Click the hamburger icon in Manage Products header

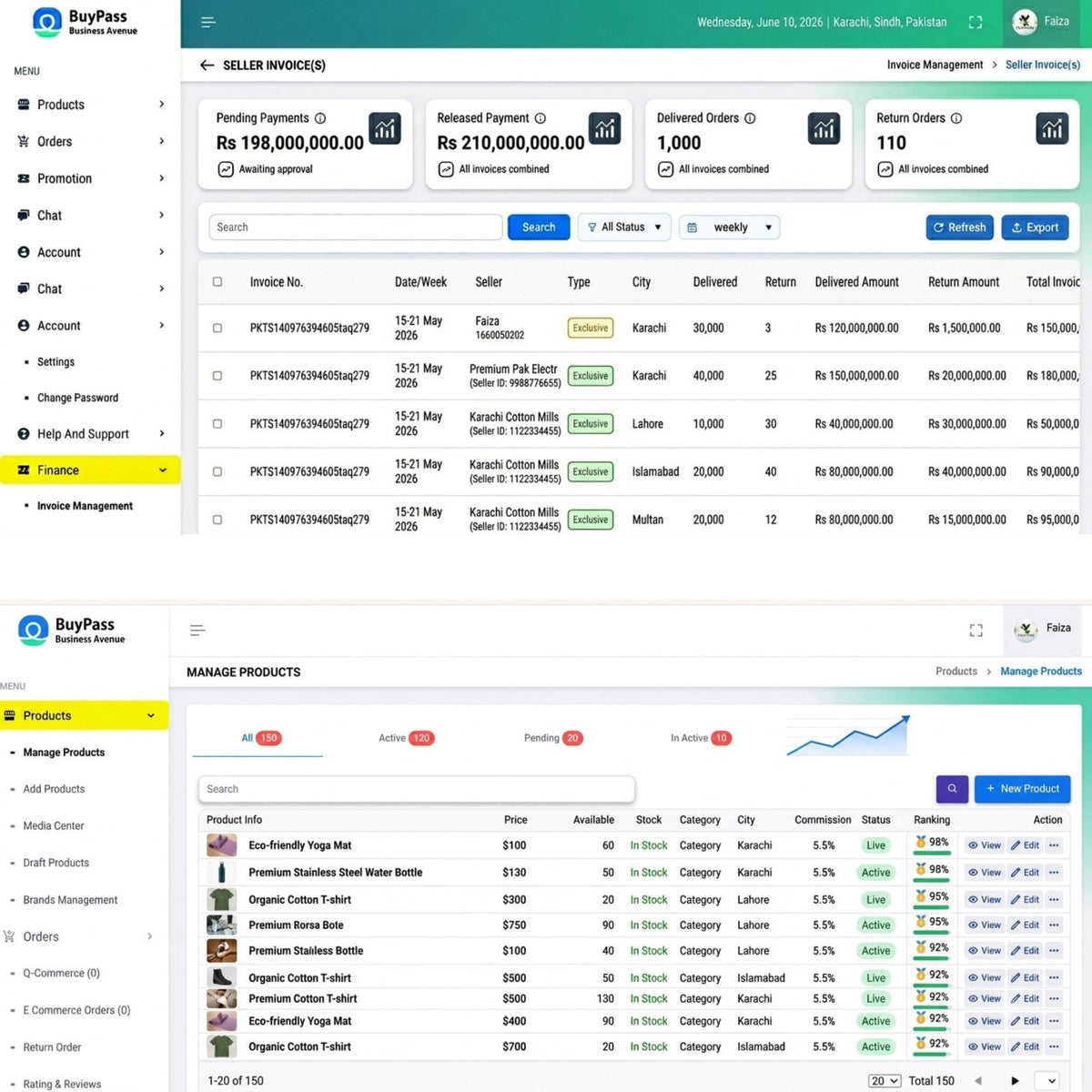pos(197,630)
